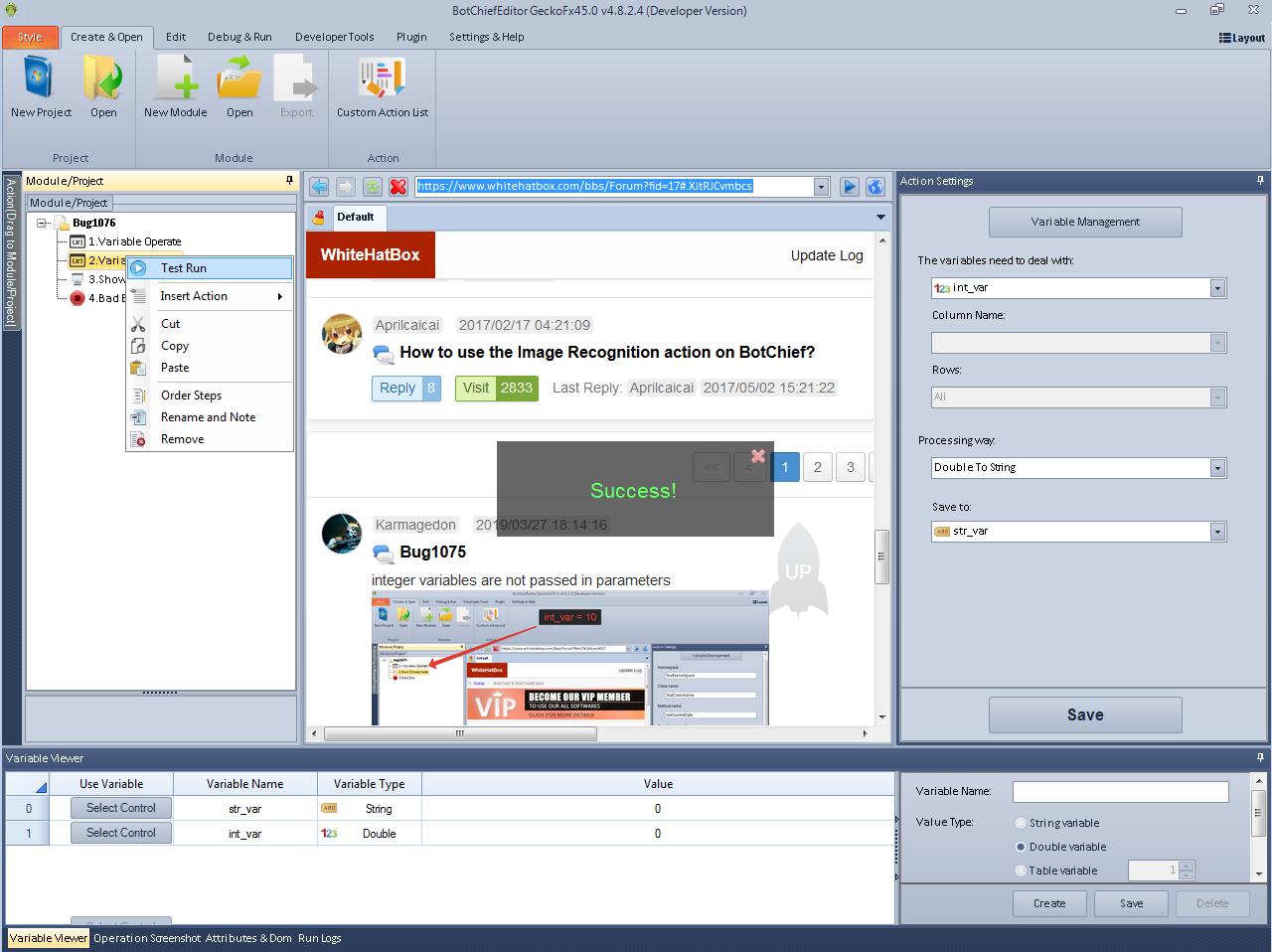Click the blue go/navigate arrow icon
The height and width of the screenshot is (952, 1272).
tap(849, 187)
